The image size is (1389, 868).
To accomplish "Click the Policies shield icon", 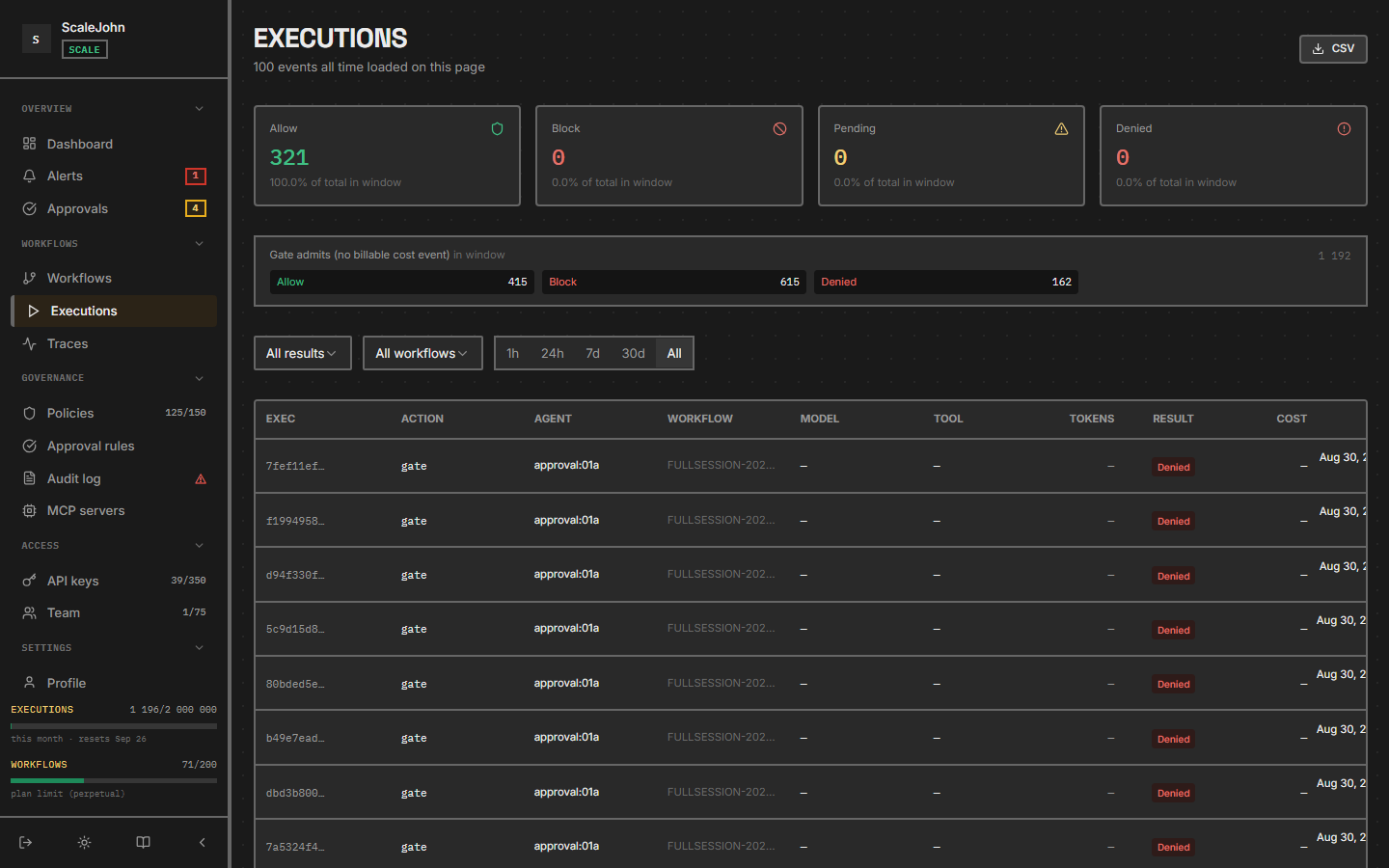I will [x=29, y=413].
